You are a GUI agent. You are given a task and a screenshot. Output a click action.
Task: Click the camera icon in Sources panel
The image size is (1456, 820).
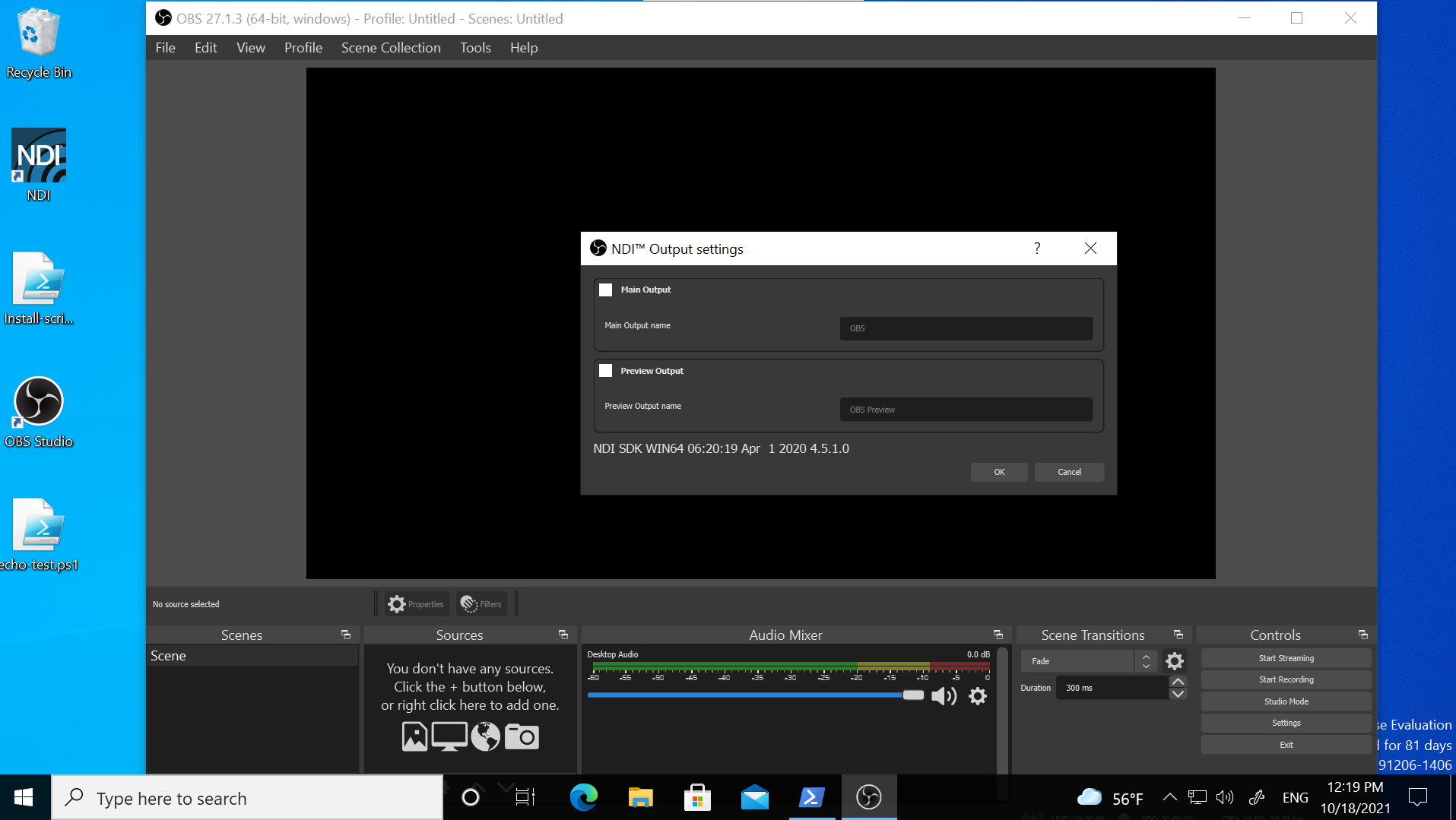522,736
